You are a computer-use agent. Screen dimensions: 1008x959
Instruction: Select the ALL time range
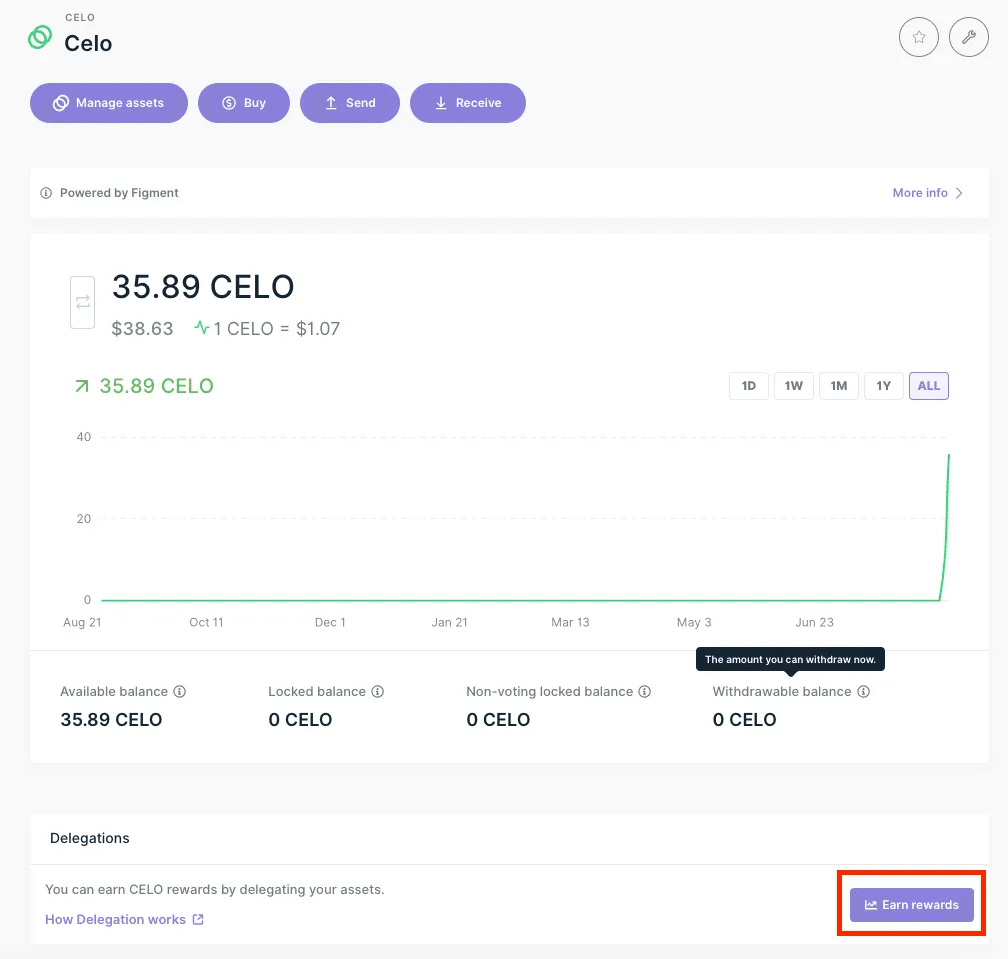928,385
